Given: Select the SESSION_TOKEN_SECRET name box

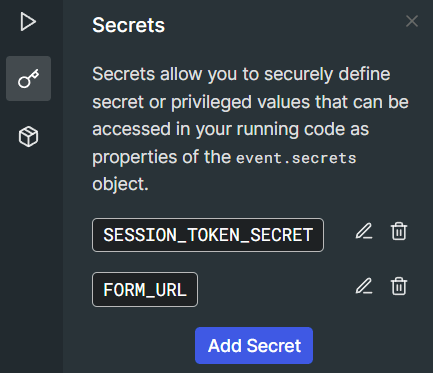Looking at the screenshot, I should [x=208, y=235].
